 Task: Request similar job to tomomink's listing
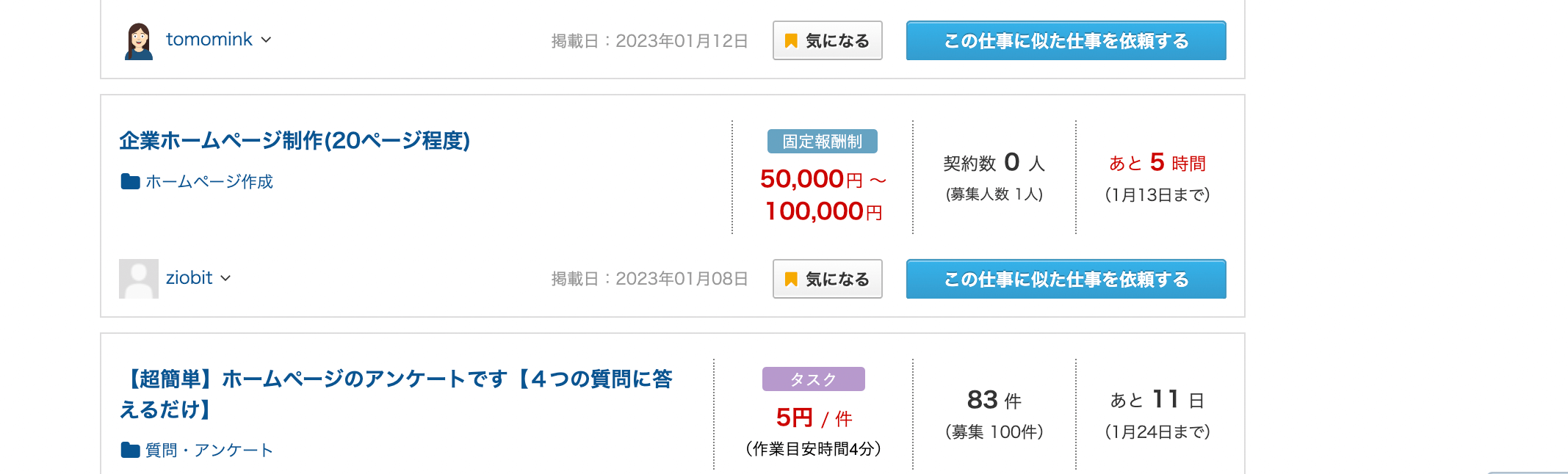click(x=1066, y=41)
